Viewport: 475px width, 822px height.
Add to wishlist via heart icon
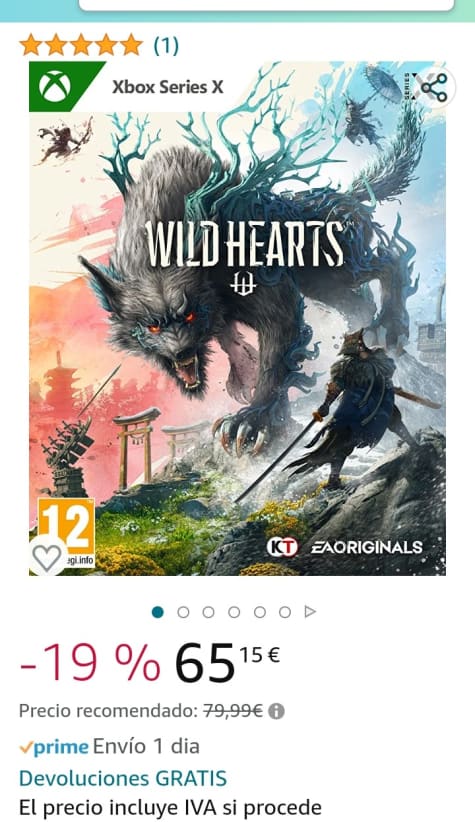coord(48,556)
